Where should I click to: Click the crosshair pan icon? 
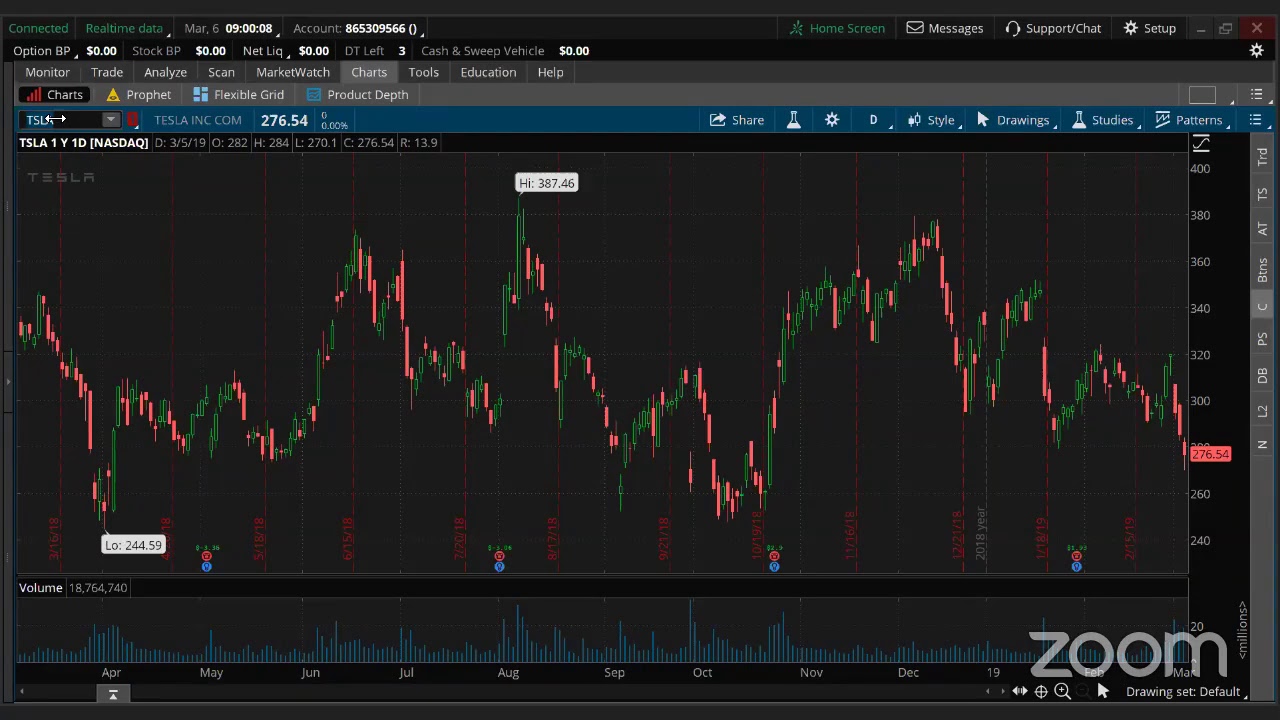pos(1041,692)
